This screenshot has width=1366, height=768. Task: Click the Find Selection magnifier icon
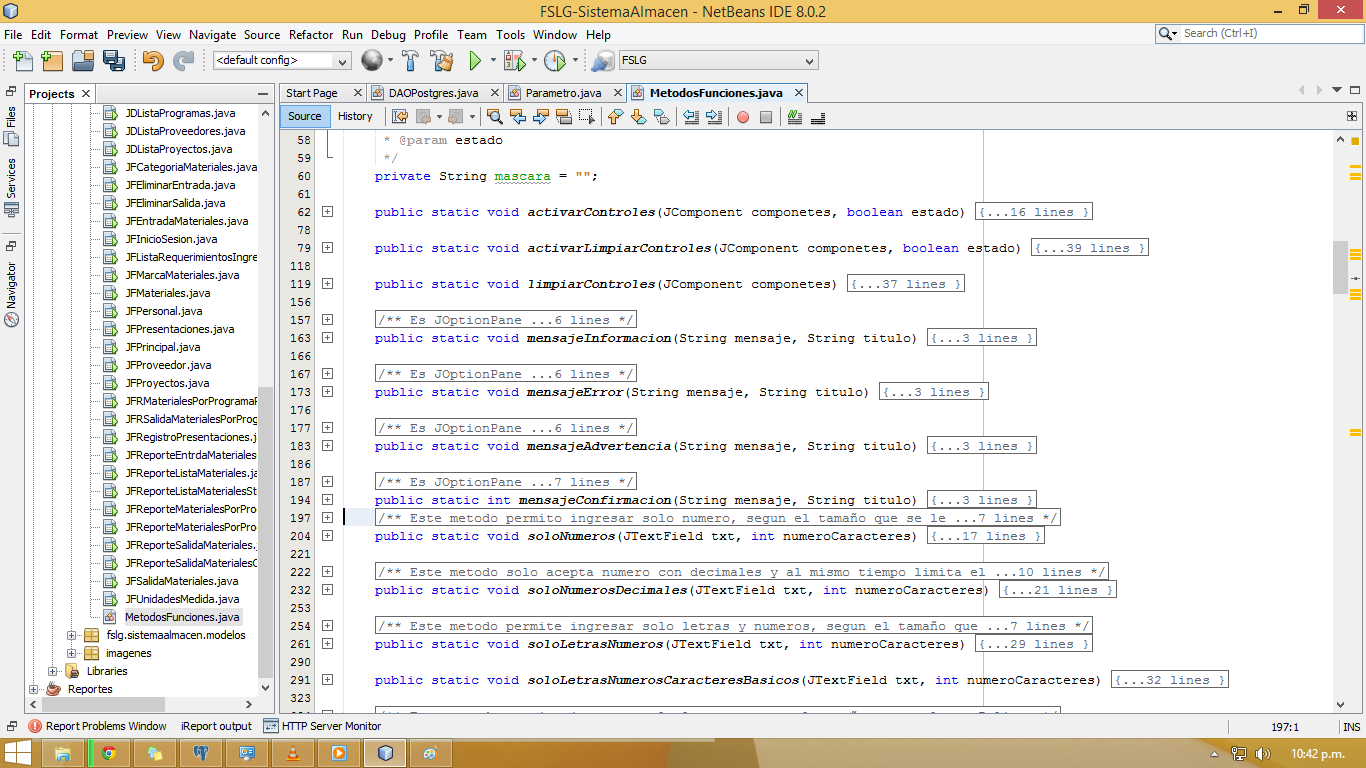pos(495,116)
